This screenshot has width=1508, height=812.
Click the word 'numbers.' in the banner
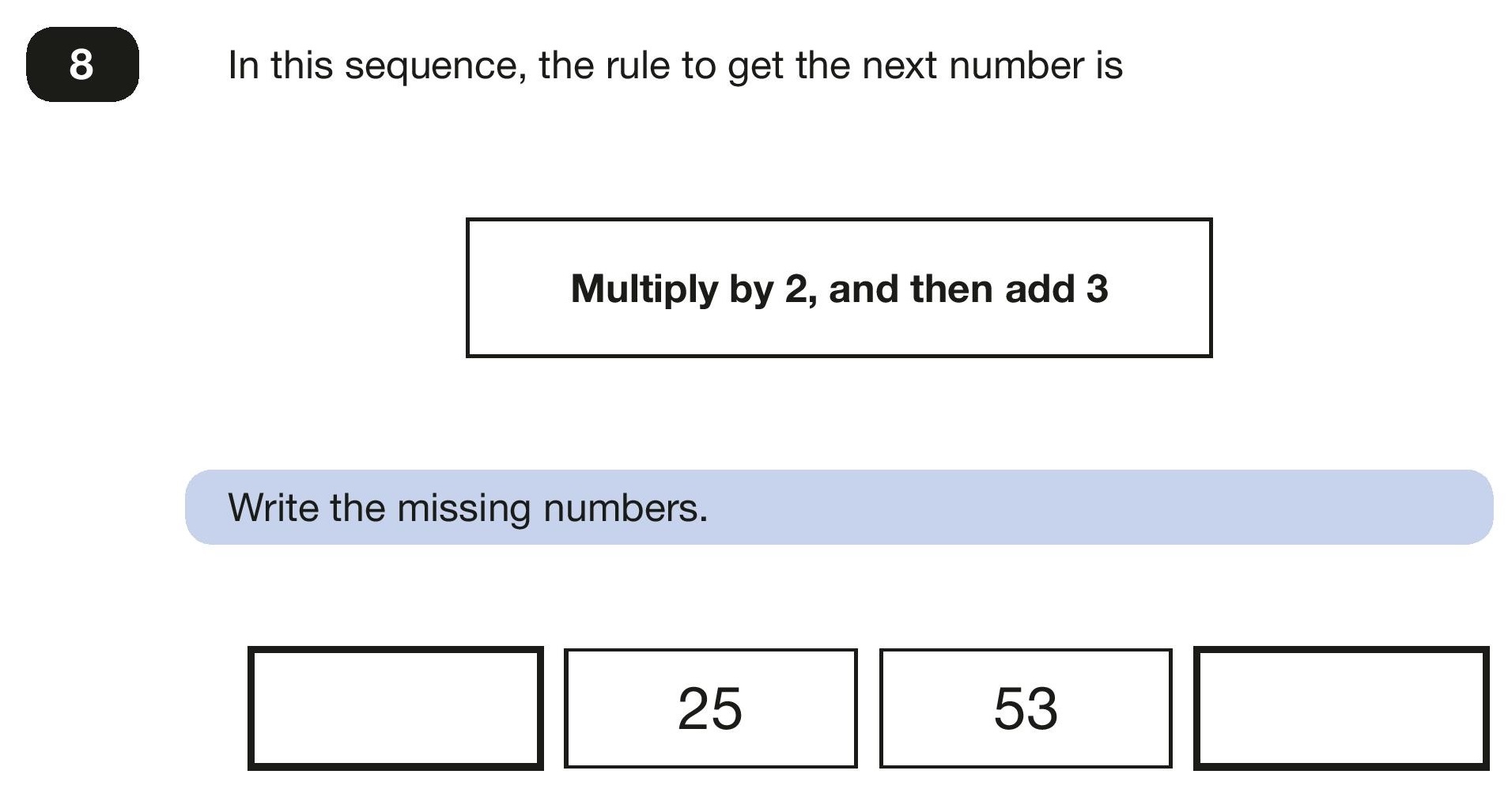tap(625, 507)
